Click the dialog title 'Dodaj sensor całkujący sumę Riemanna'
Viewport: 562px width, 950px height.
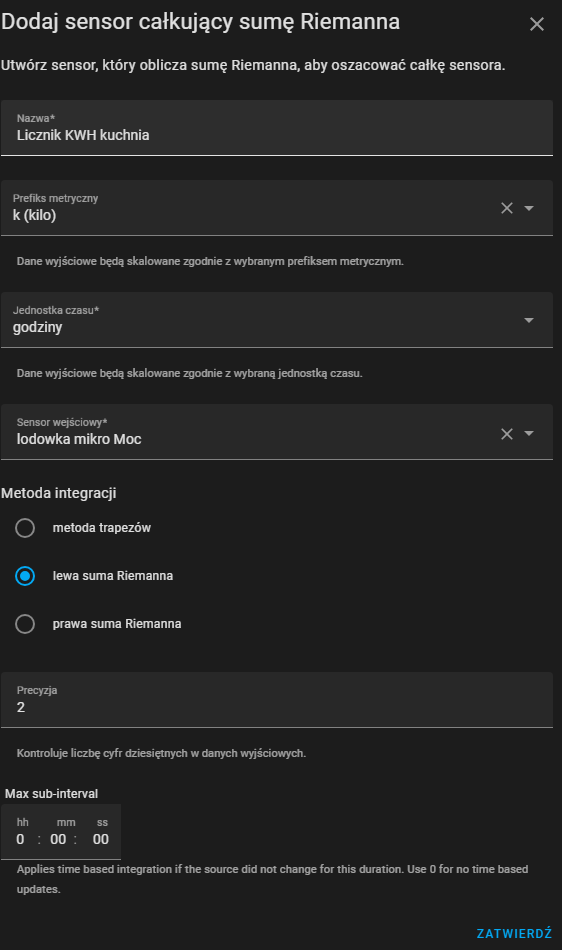point(200,22)
